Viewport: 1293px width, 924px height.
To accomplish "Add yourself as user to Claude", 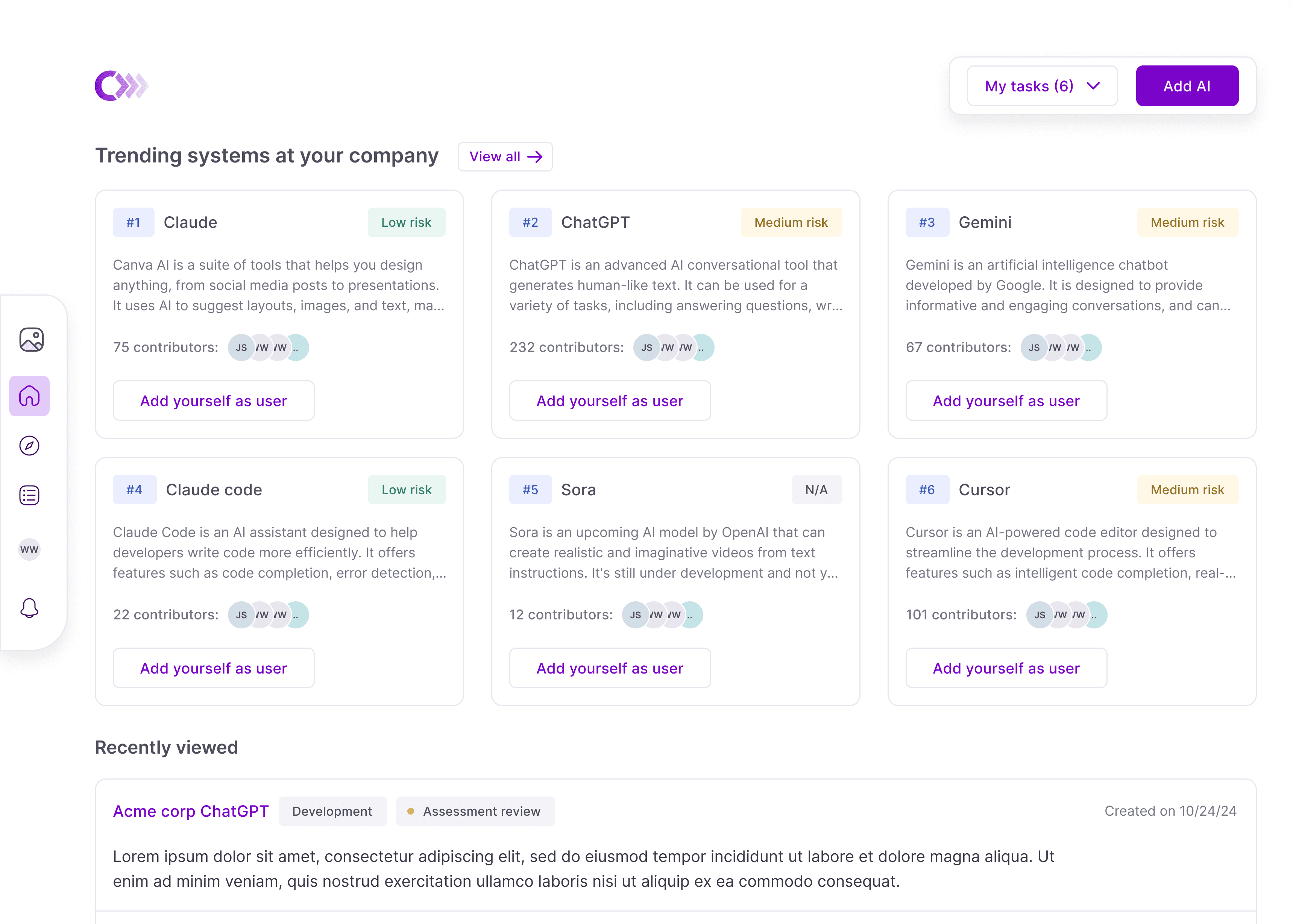I will (x=213, y=401).
